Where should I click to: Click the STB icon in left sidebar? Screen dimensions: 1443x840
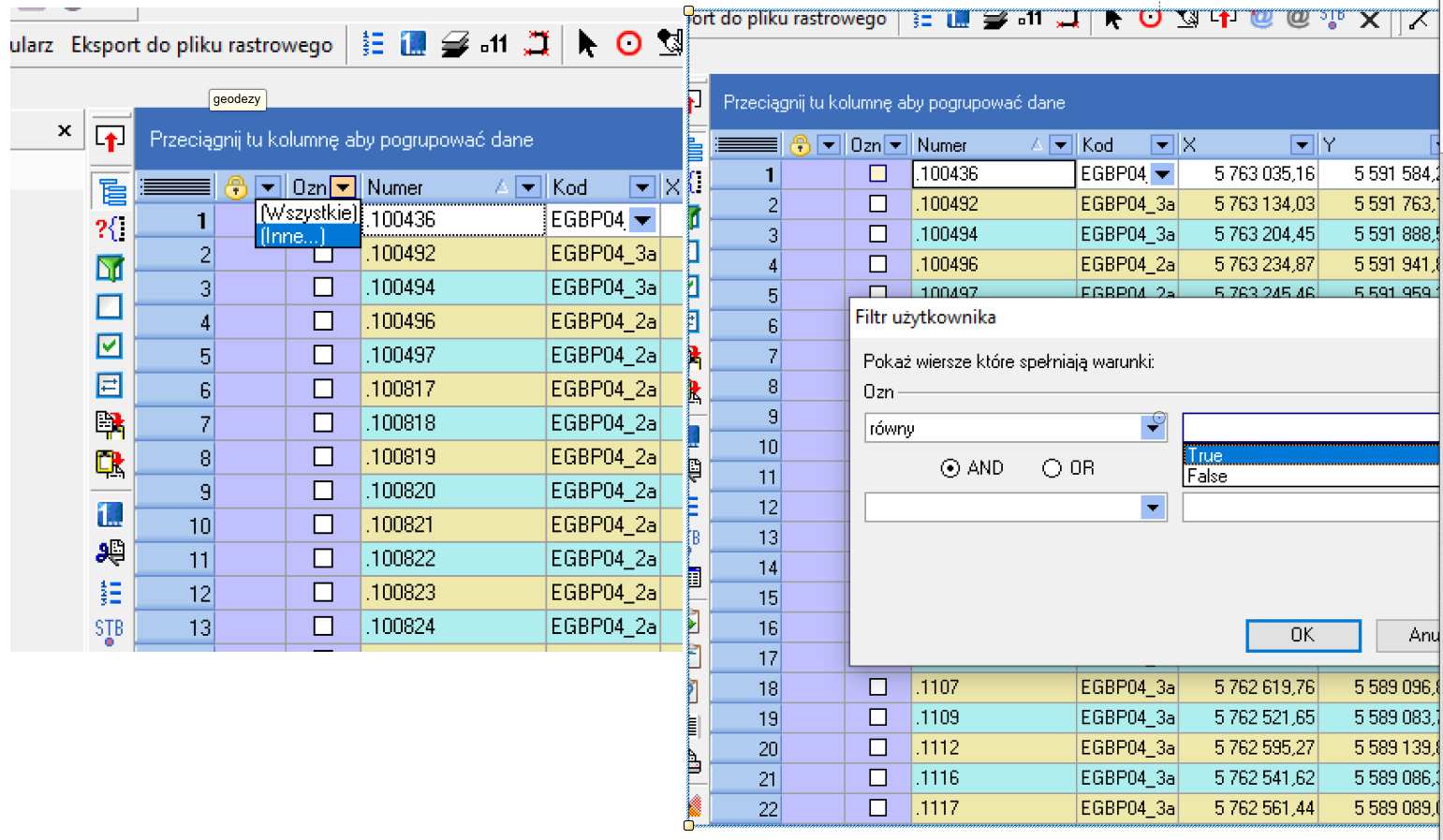pos(109,630)
